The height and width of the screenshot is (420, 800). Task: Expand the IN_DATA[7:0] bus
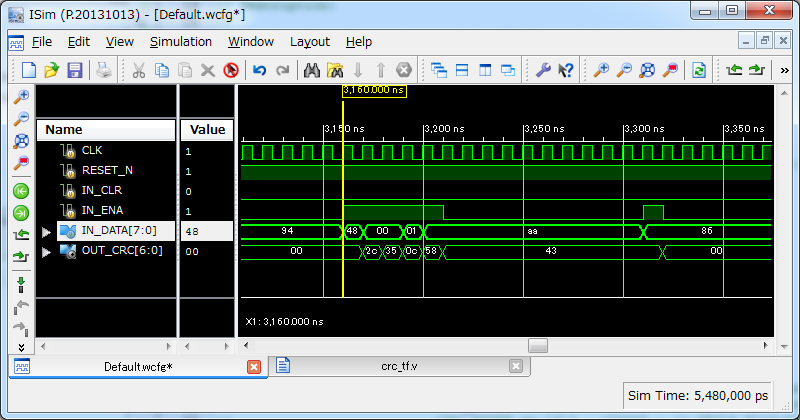point(46,232)
